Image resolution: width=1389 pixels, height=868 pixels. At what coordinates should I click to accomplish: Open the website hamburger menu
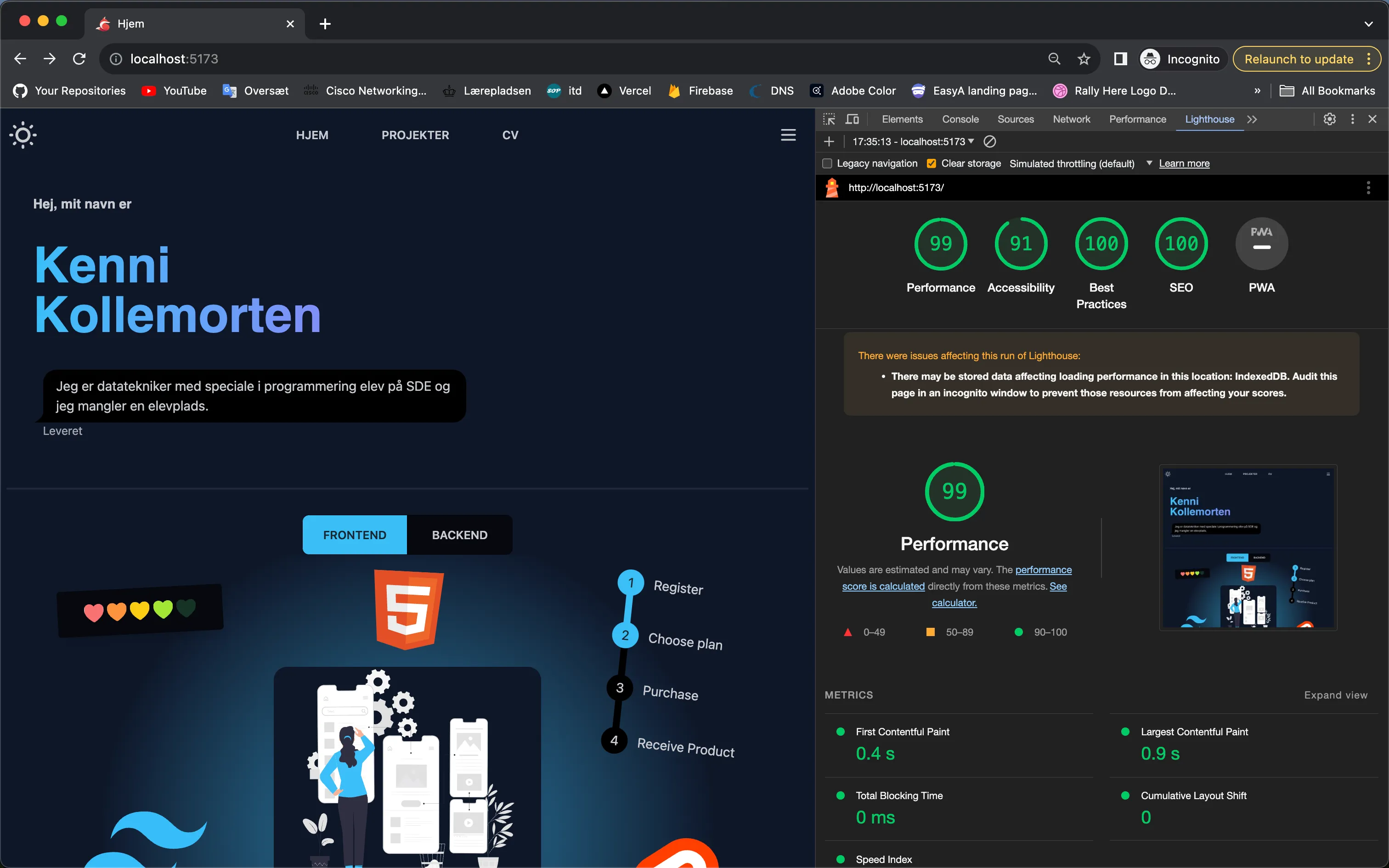click(x=788, y=135)
